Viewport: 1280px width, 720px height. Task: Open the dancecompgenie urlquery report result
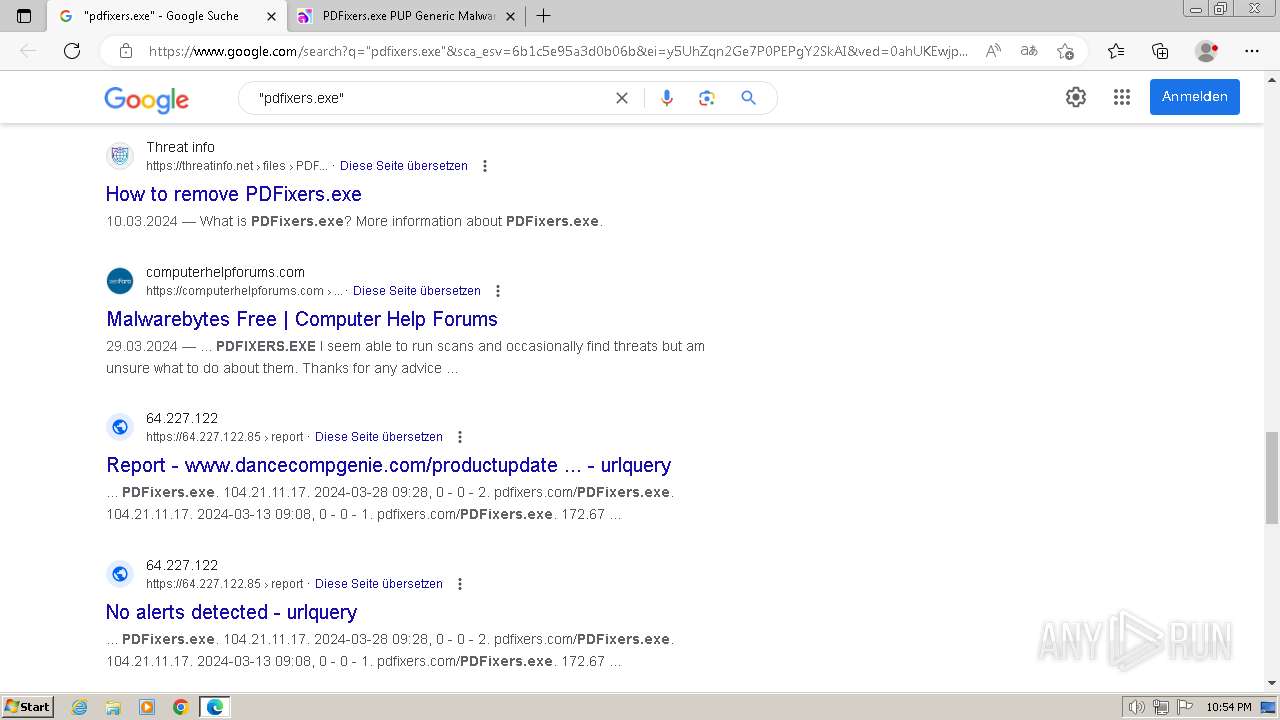[x=389, y=465]
